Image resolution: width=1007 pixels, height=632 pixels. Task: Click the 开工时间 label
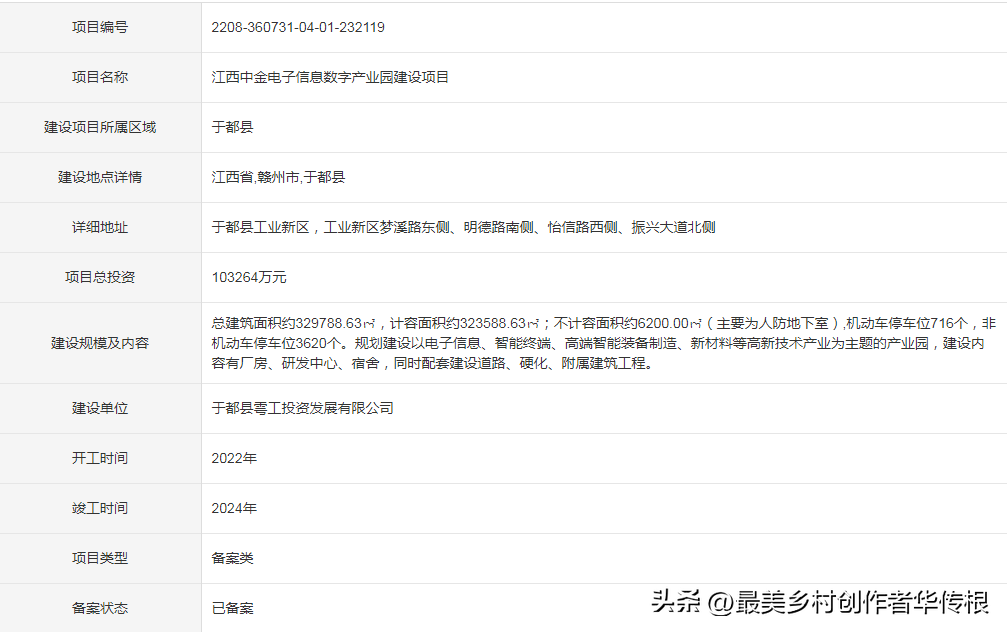100,459
